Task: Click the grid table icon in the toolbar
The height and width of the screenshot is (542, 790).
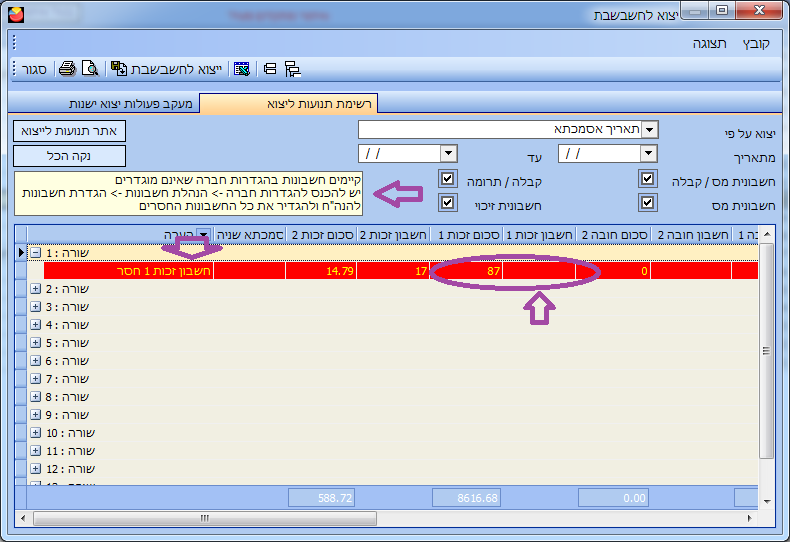Action: click(x=241, y=69)
